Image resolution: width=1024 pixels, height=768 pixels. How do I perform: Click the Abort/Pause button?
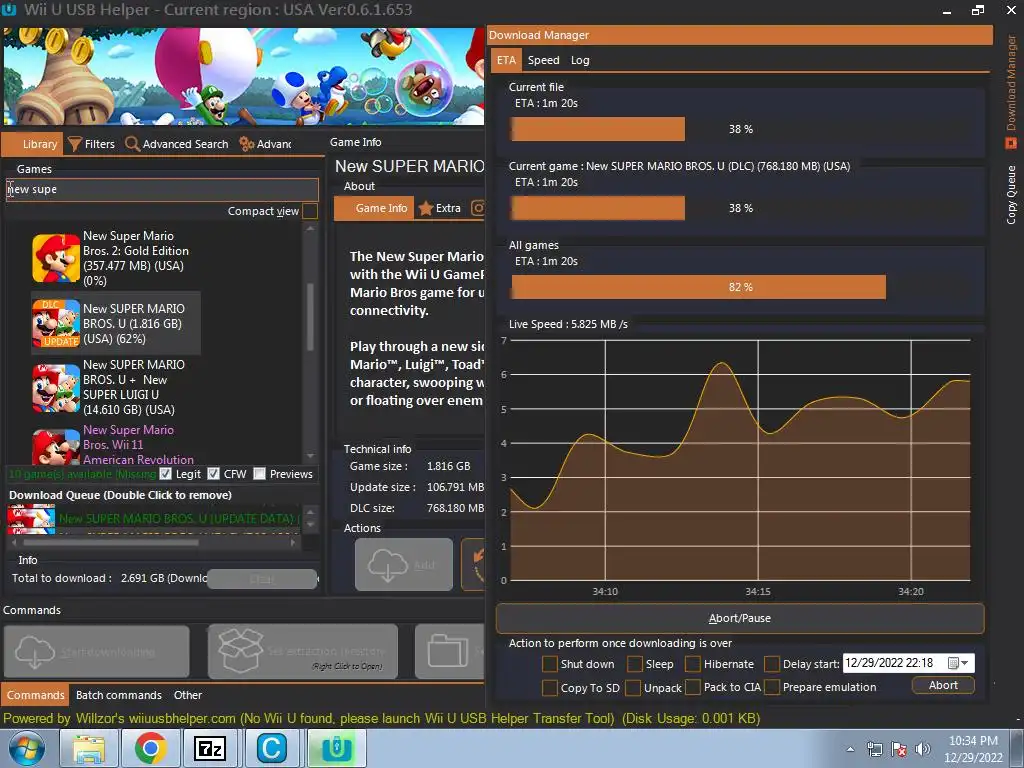coord(740,618)
